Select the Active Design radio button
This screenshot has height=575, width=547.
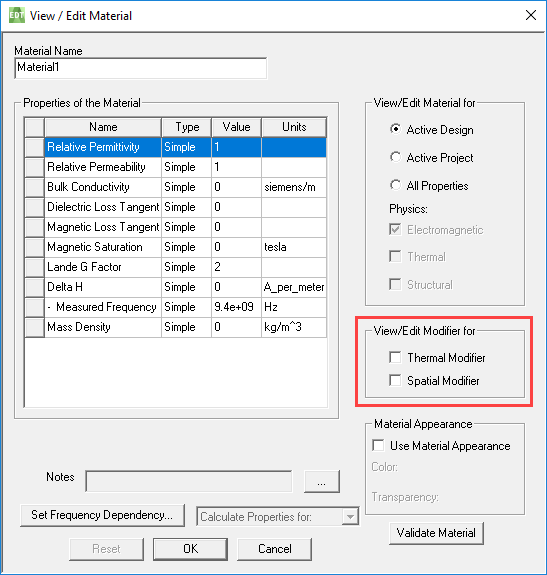(395, 129)
